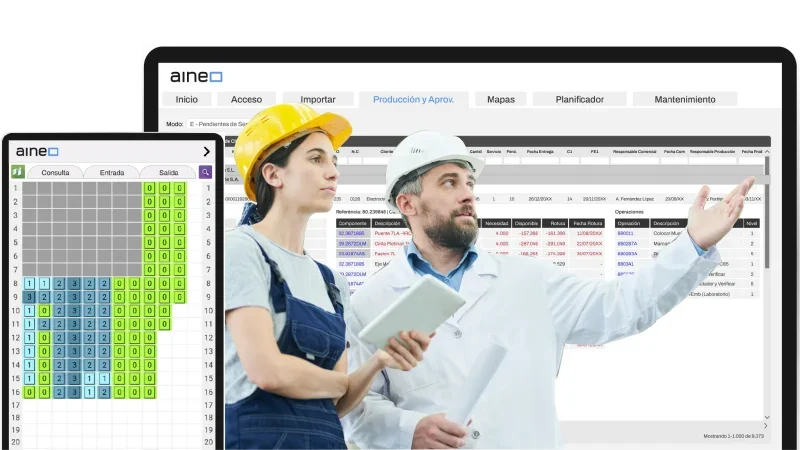Click the Componente column header
The image size is (800, 450).
353,223
